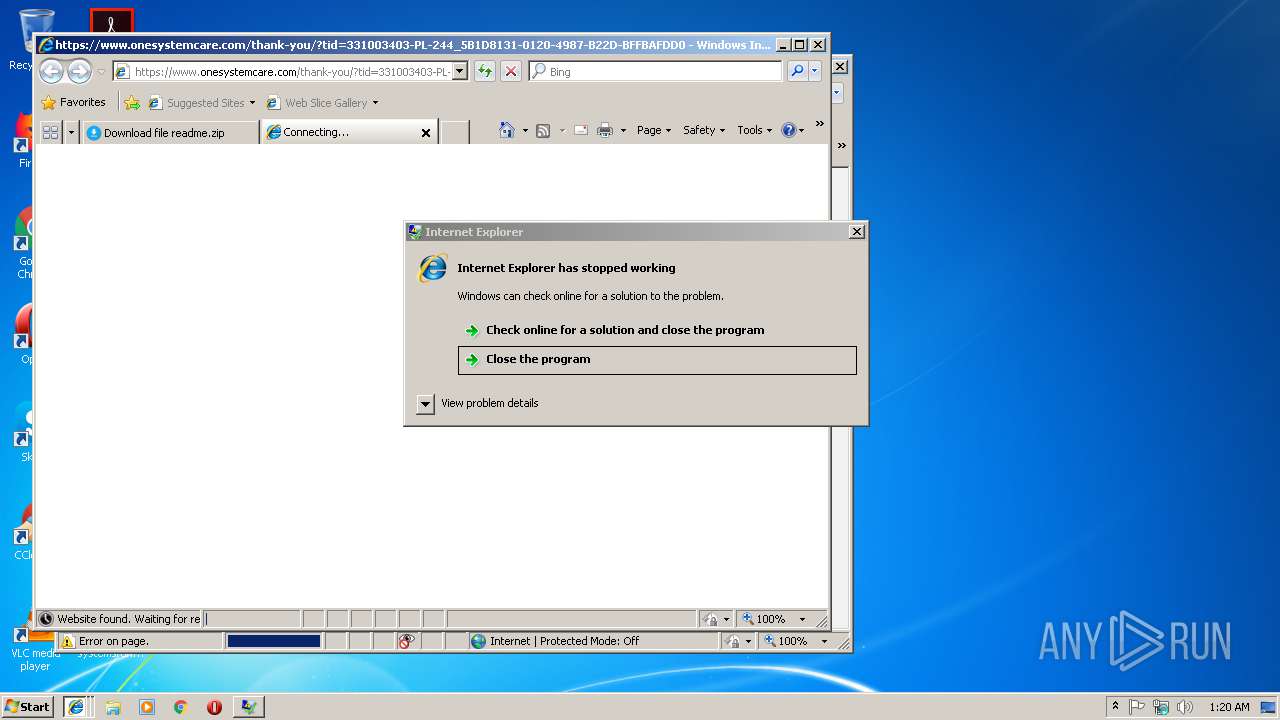Click the Home icon in command bar
Screen dimensions: 1280x720
coord(507,130)
